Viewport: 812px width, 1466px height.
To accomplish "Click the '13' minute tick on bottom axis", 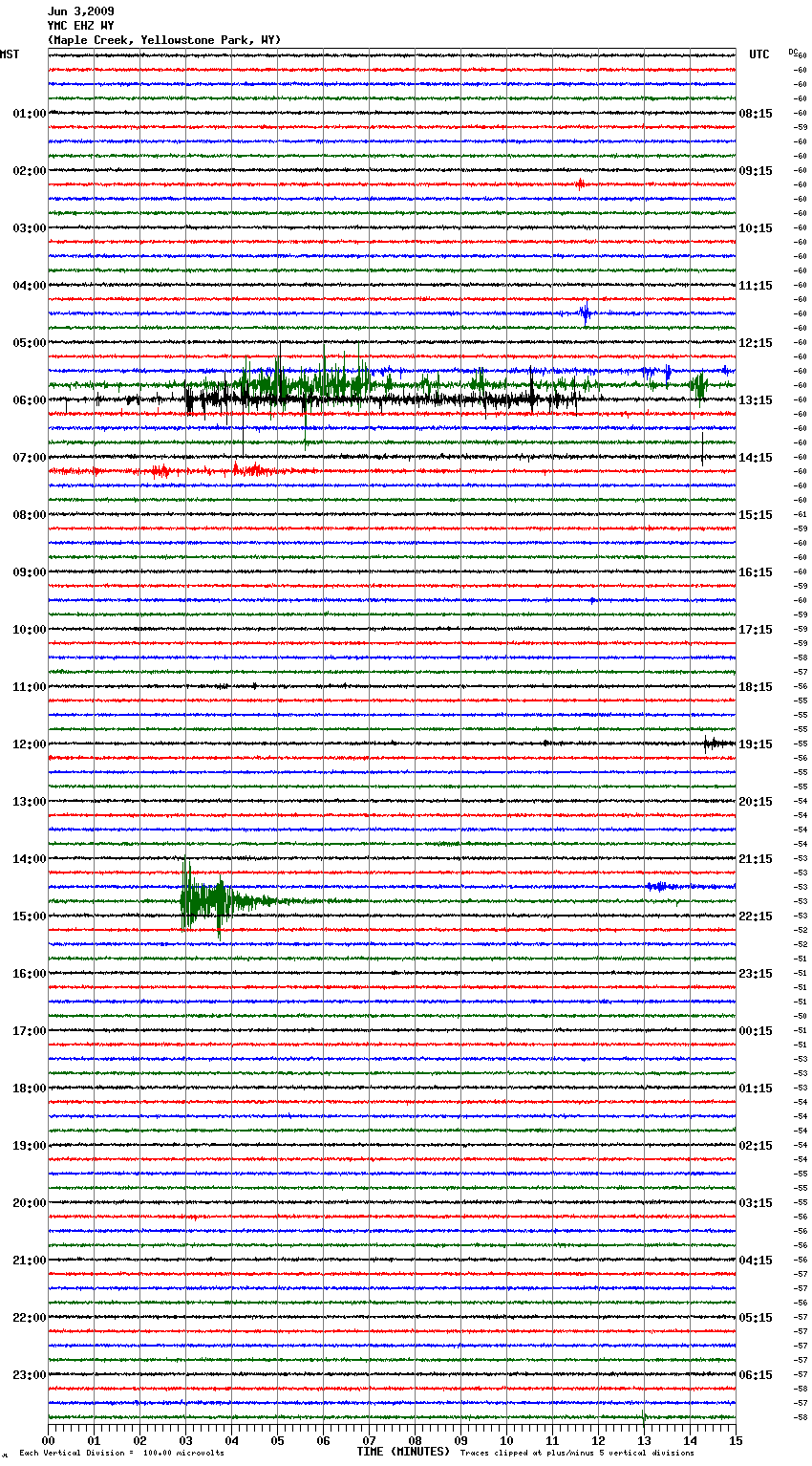I will 644,1440.
